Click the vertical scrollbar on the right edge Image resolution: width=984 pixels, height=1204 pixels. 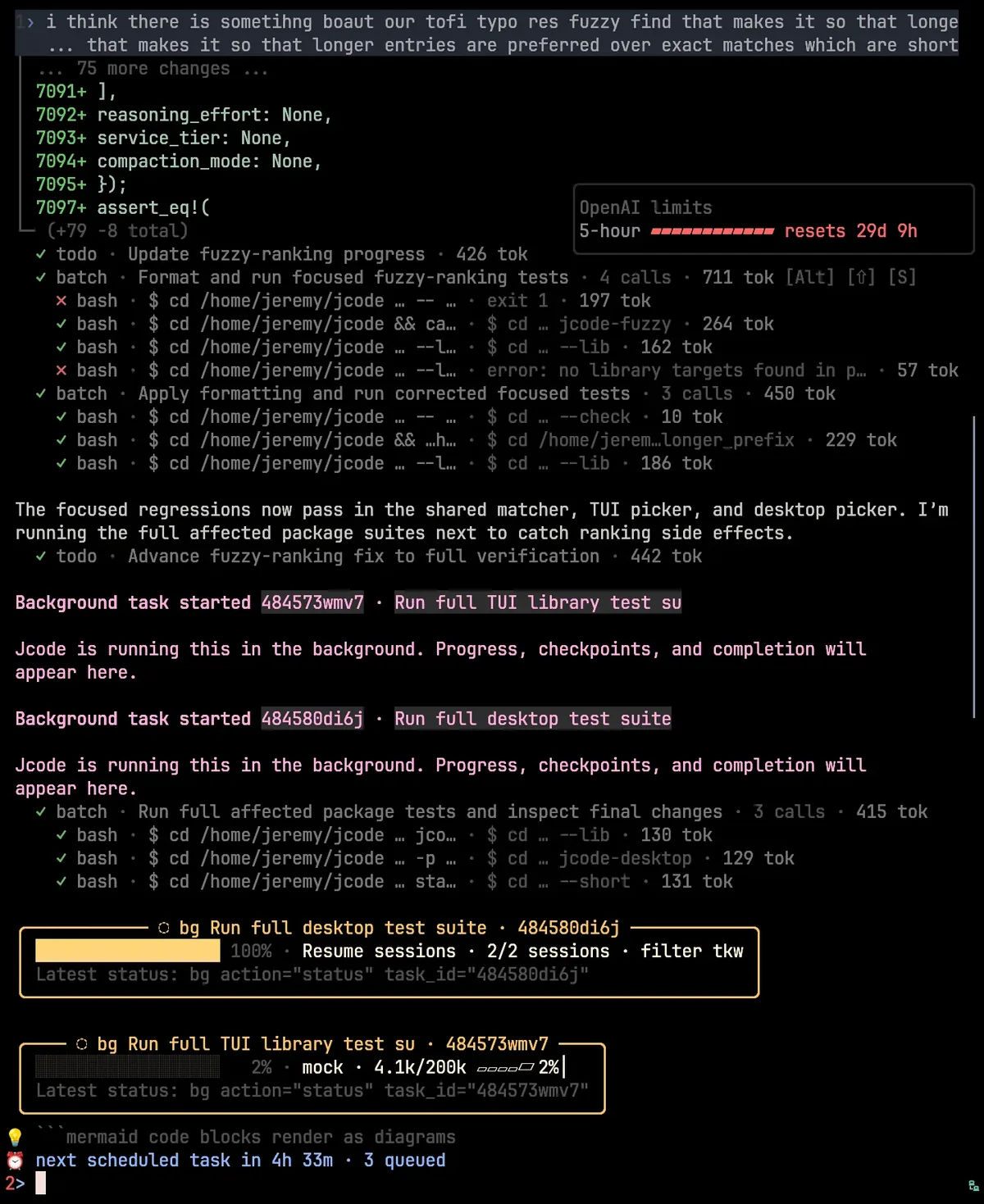pos(974,567)
